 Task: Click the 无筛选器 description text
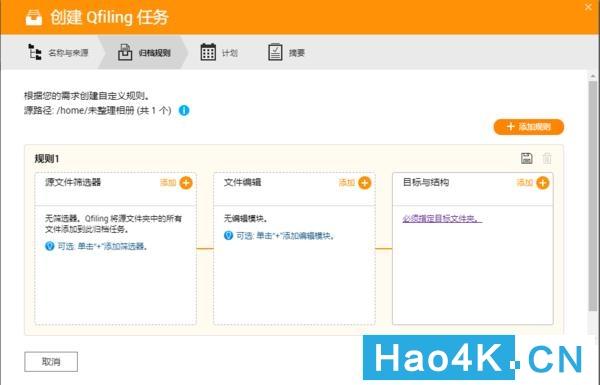point(114,224)
